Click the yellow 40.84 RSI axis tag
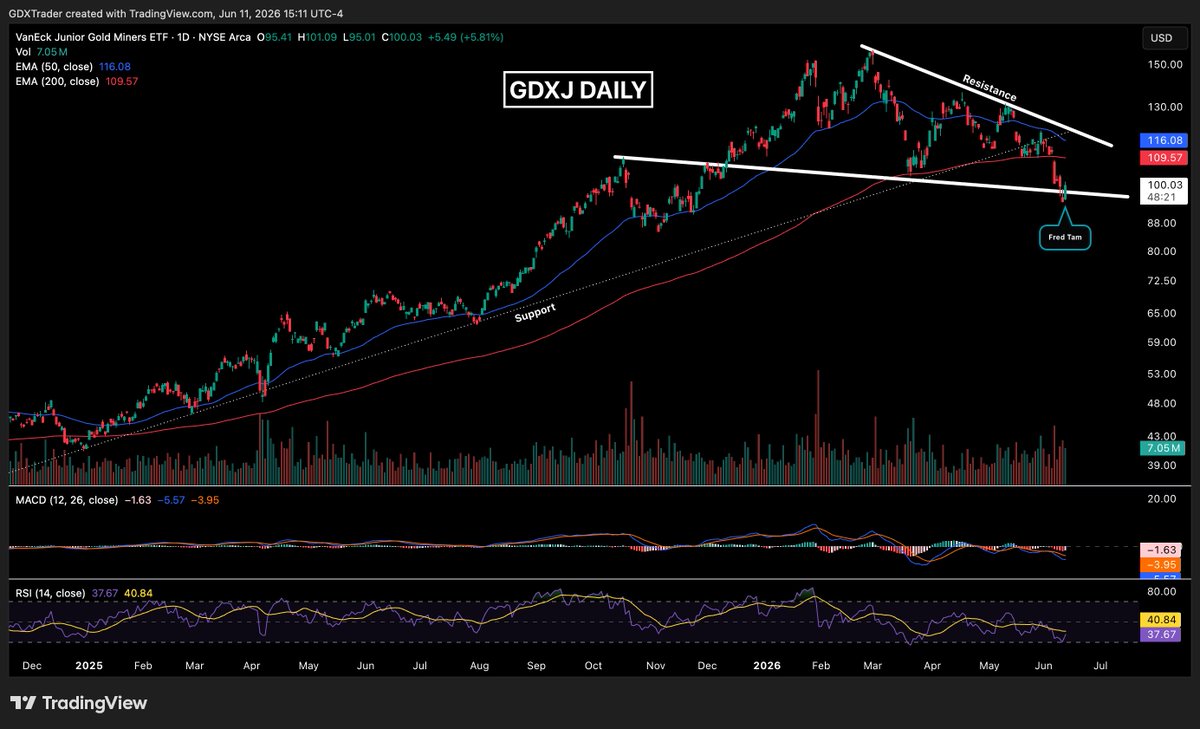1200x729 pixels. pyautogui.click(x=1162, y=619)
